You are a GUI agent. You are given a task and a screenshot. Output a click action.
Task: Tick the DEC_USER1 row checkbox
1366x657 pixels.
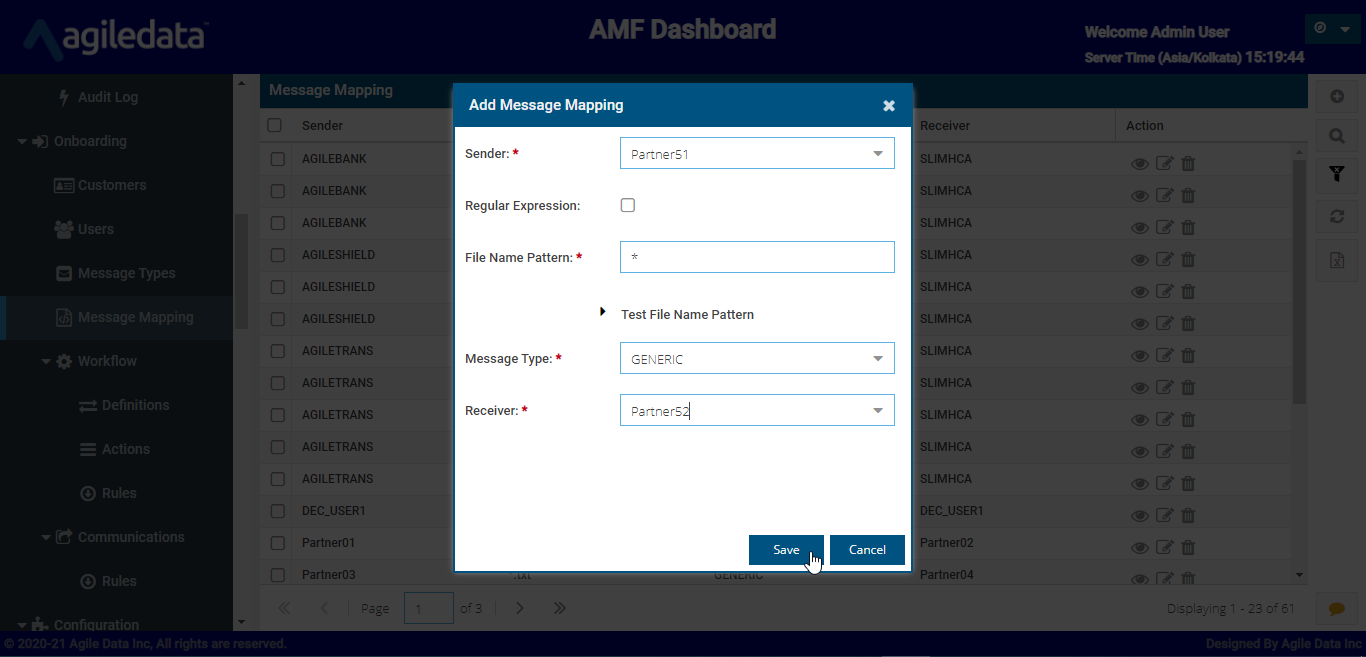(x=278, y=511)
